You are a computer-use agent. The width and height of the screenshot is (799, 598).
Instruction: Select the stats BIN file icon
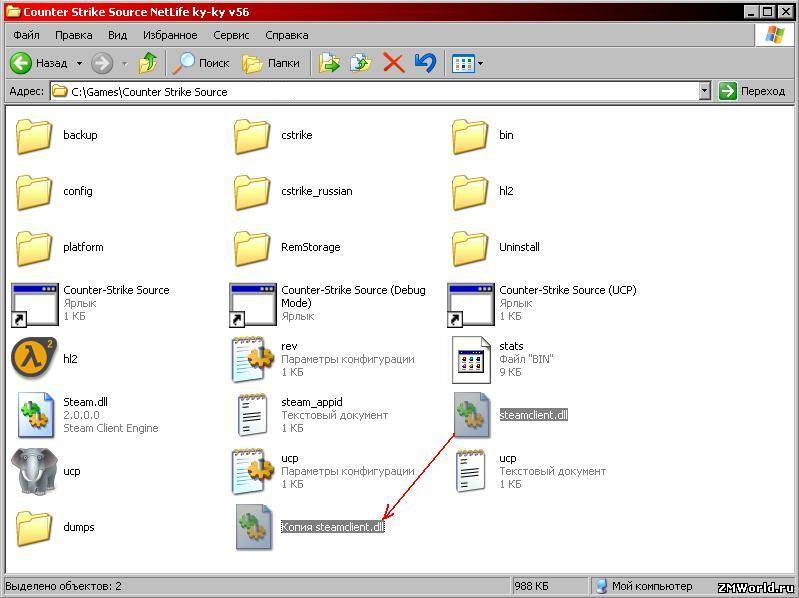[471, 360]
